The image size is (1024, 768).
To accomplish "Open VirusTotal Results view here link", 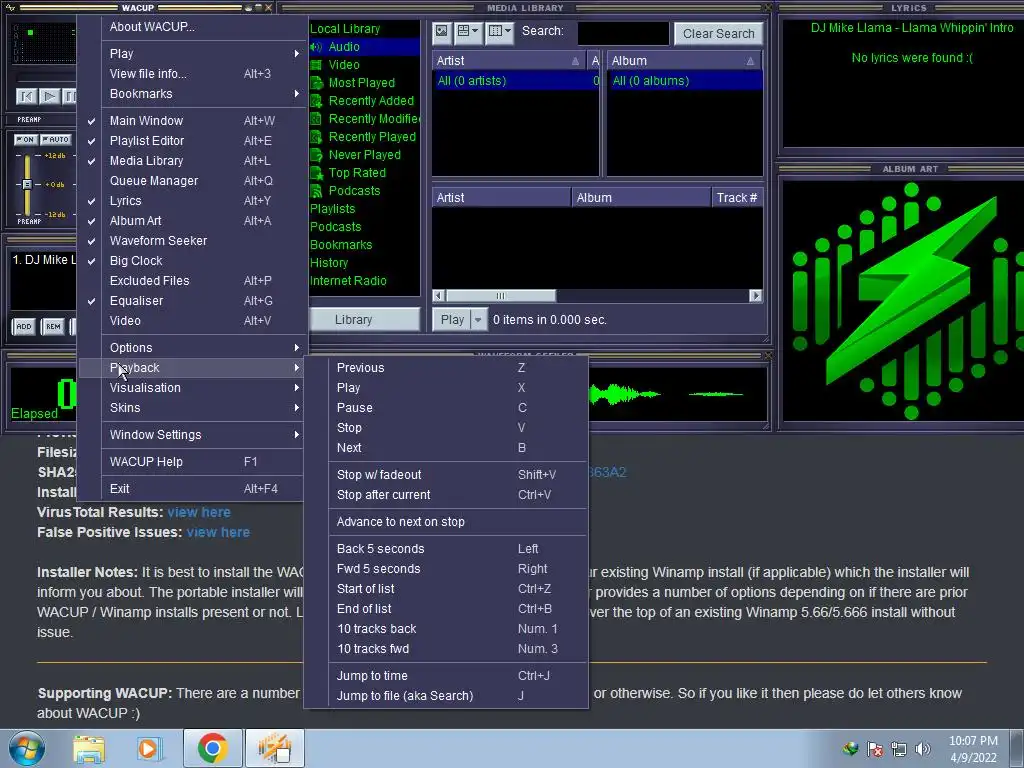I will click(199, 513).
